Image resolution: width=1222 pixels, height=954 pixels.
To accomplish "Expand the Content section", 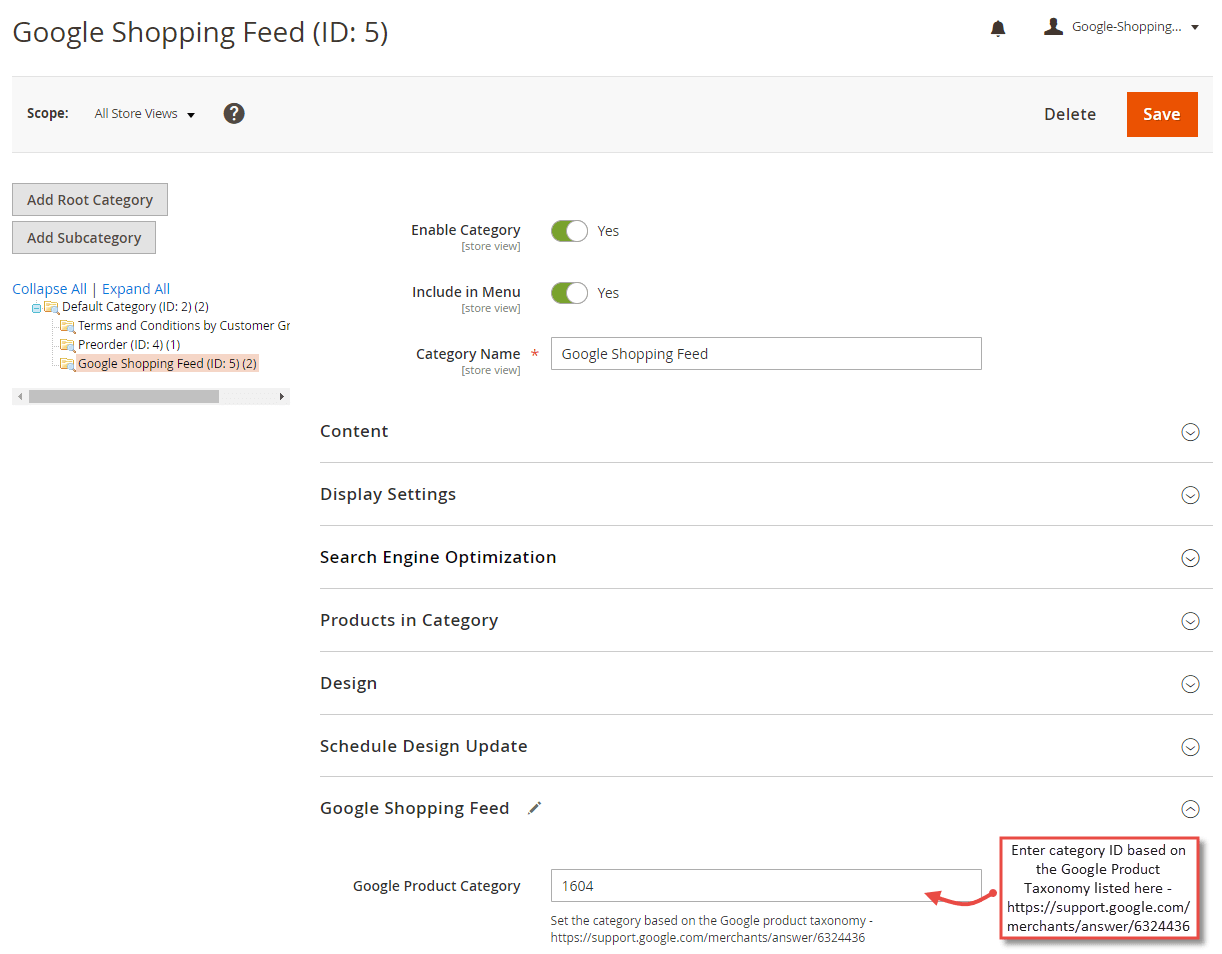I will pos(1190,432).
